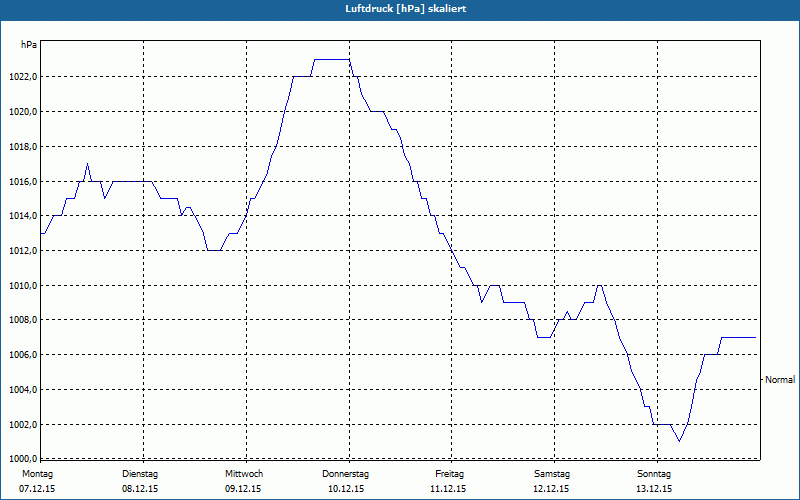Click the 'Samstag 12.12.15' axis label
The width and height of the screenshot is (800, 500).
tap(552, 481)
